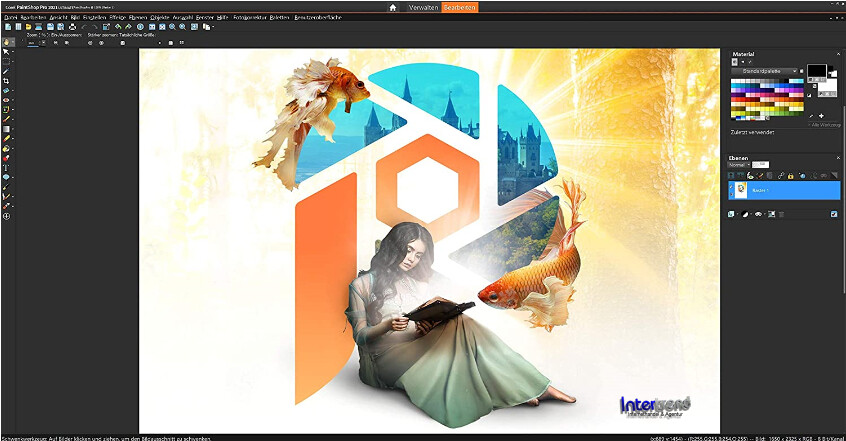Add swatch with the plus icon in Material

821,116
